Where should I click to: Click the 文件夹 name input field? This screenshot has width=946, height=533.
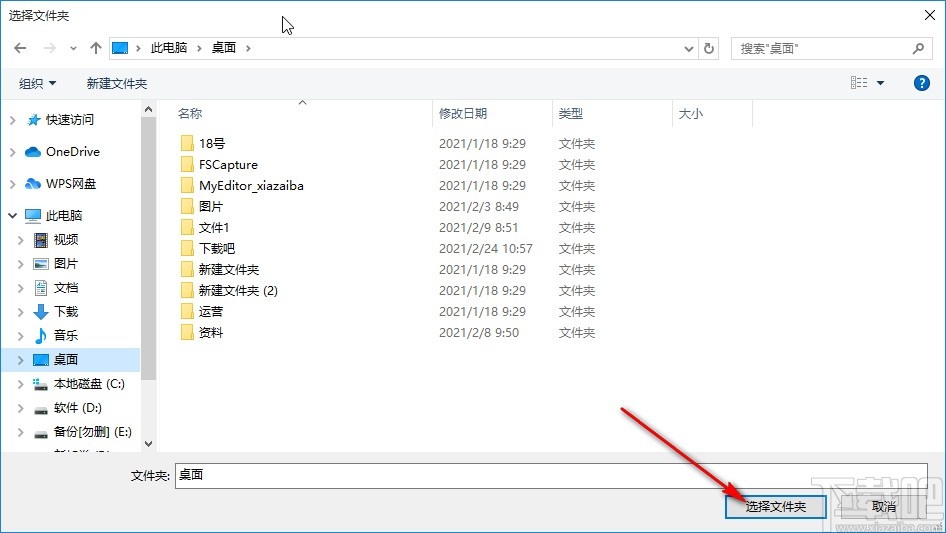(551, 476)
